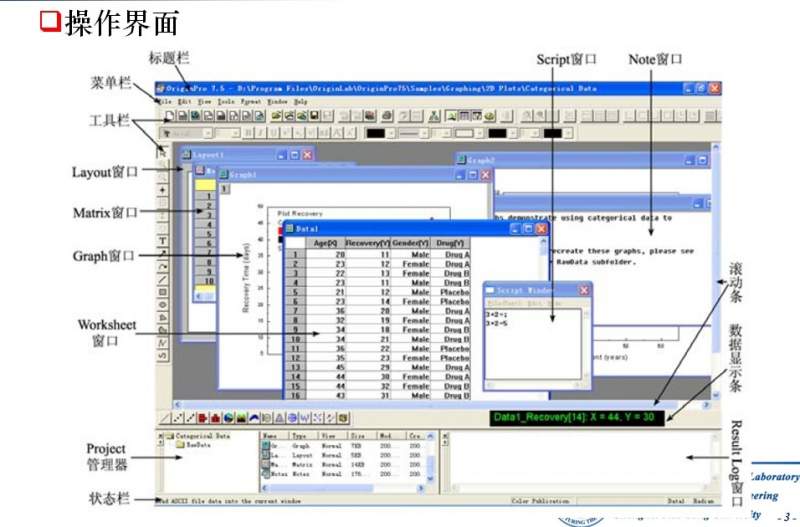Click the workspace horizontal scrollbar

click(441, 405)
